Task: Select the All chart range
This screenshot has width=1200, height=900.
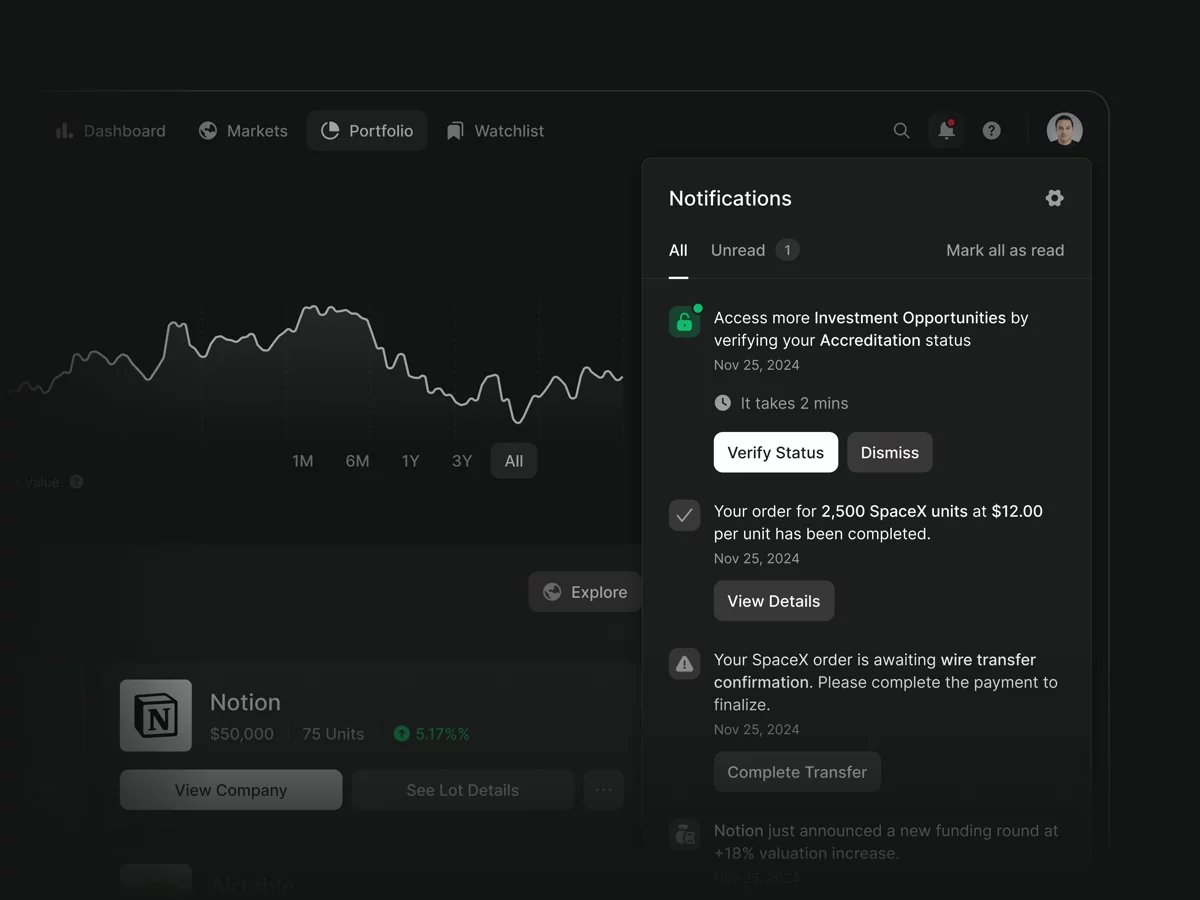Action: (x=514, y=461)
